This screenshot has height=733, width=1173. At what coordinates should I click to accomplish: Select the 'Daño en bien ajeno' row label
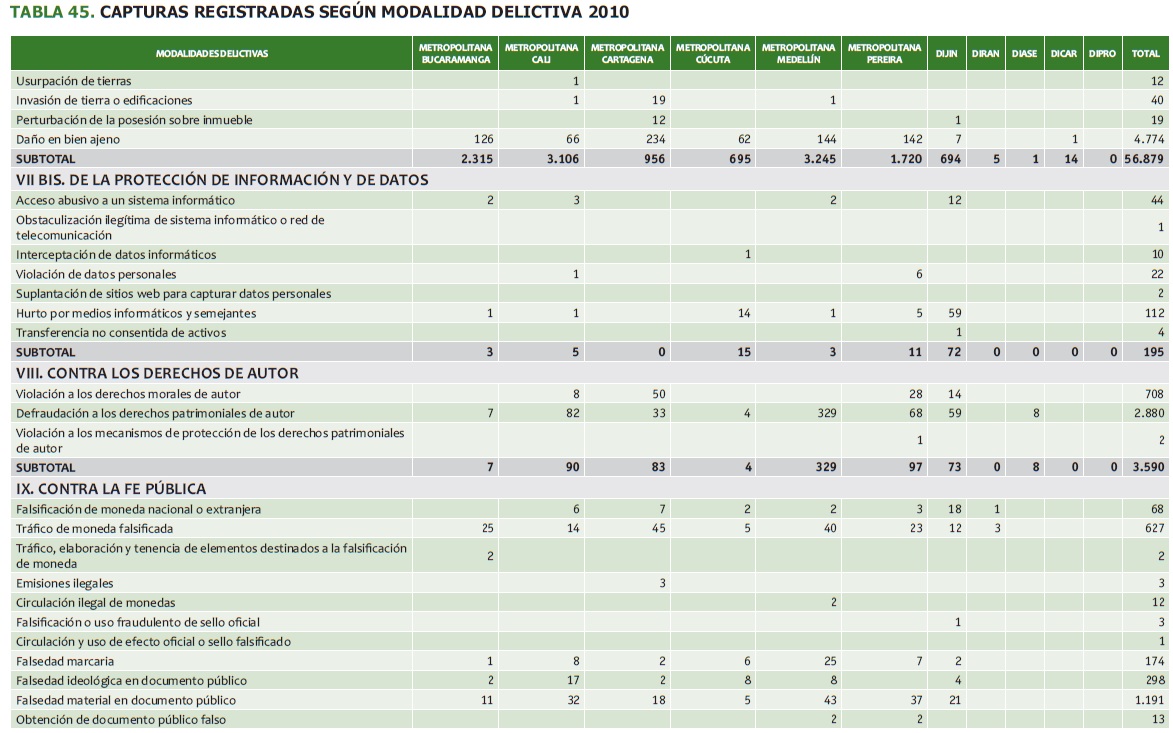click(x=68, y=139)
